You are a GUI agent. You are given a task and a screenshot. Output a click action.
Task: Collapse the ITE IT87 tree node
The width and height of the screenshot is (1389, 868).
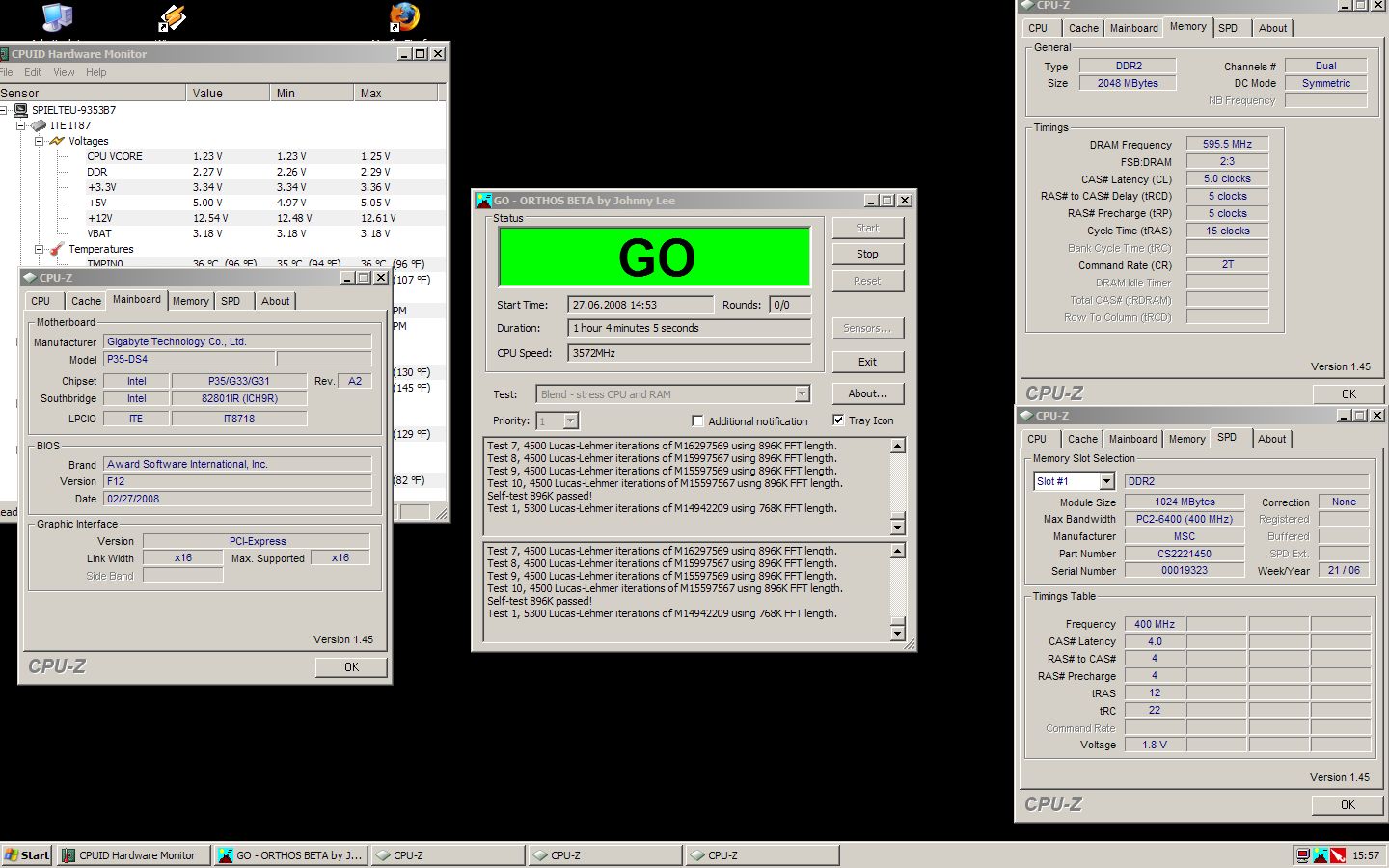[20, 125]
